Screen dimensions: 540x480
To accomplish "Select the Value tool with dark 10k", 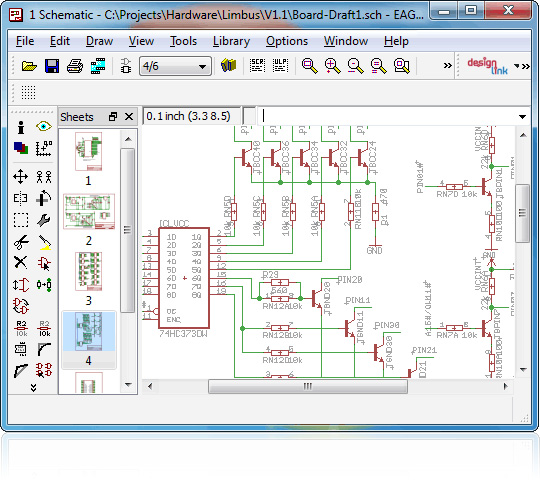I will point(44,328).
